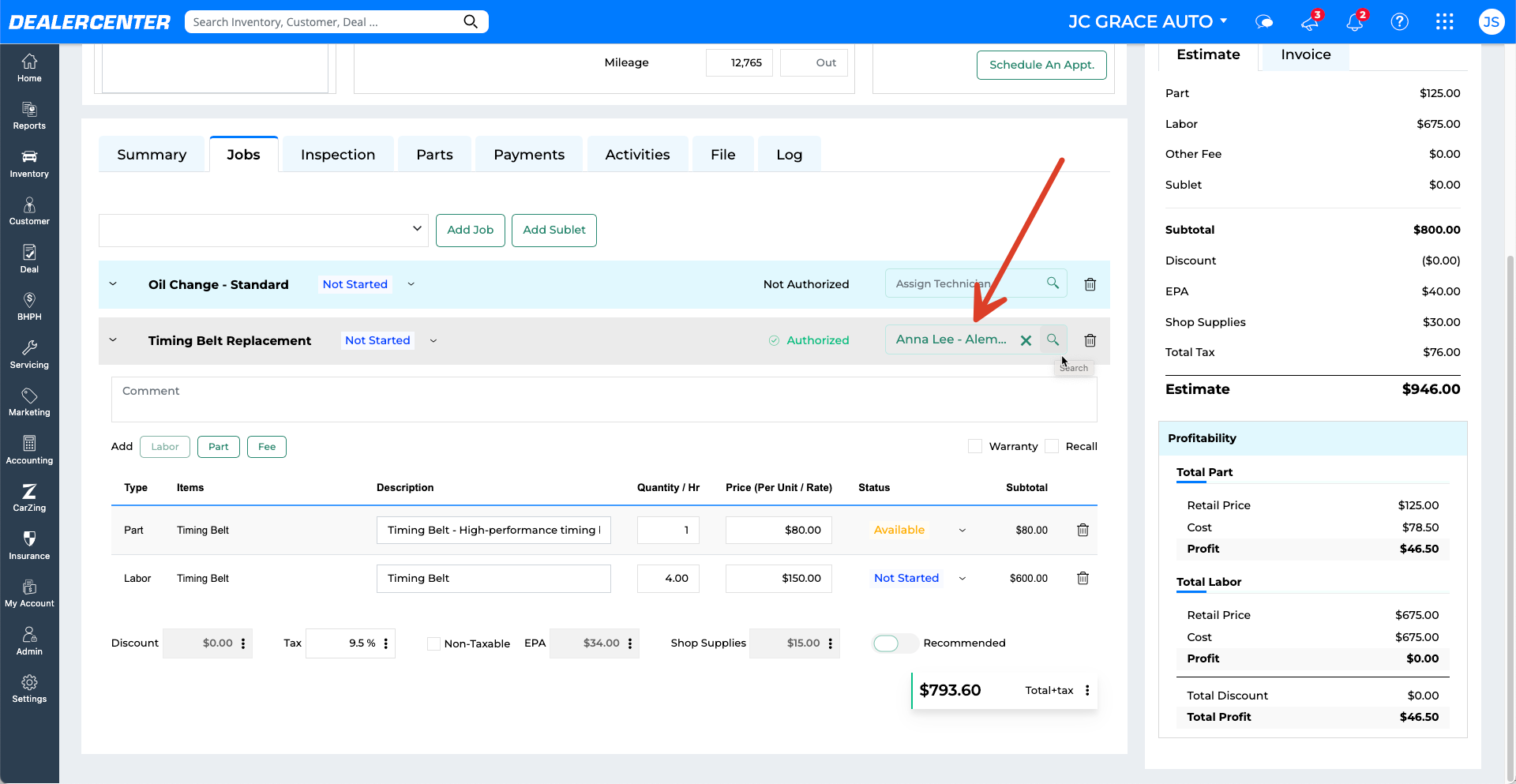Add a Fee to the job
The width and height of the screenshot is (1516, 784).
[267, 447]
